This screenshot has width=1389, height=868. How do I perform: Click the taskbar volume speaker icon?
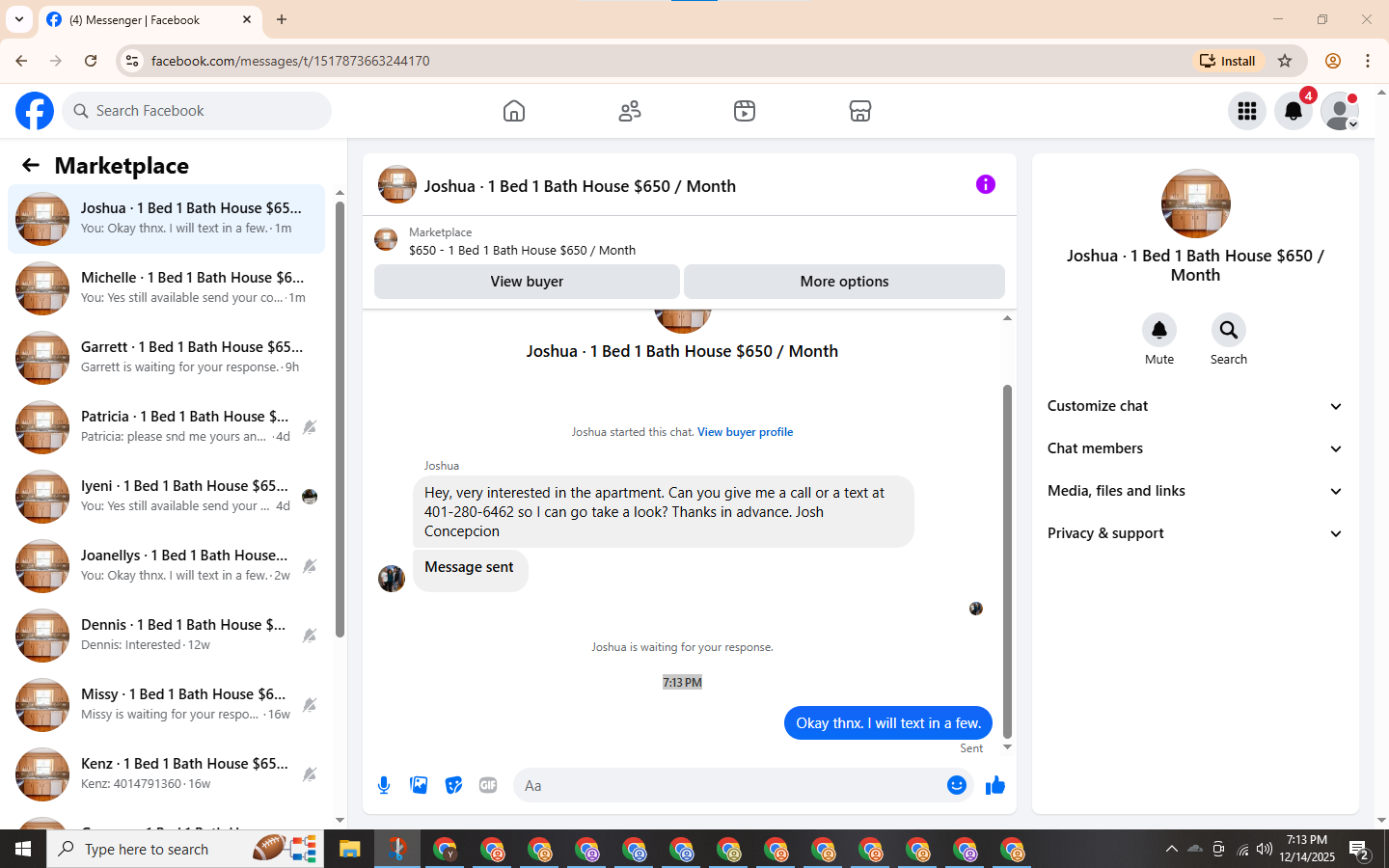pyautogui.click(x=1265, y=849)
